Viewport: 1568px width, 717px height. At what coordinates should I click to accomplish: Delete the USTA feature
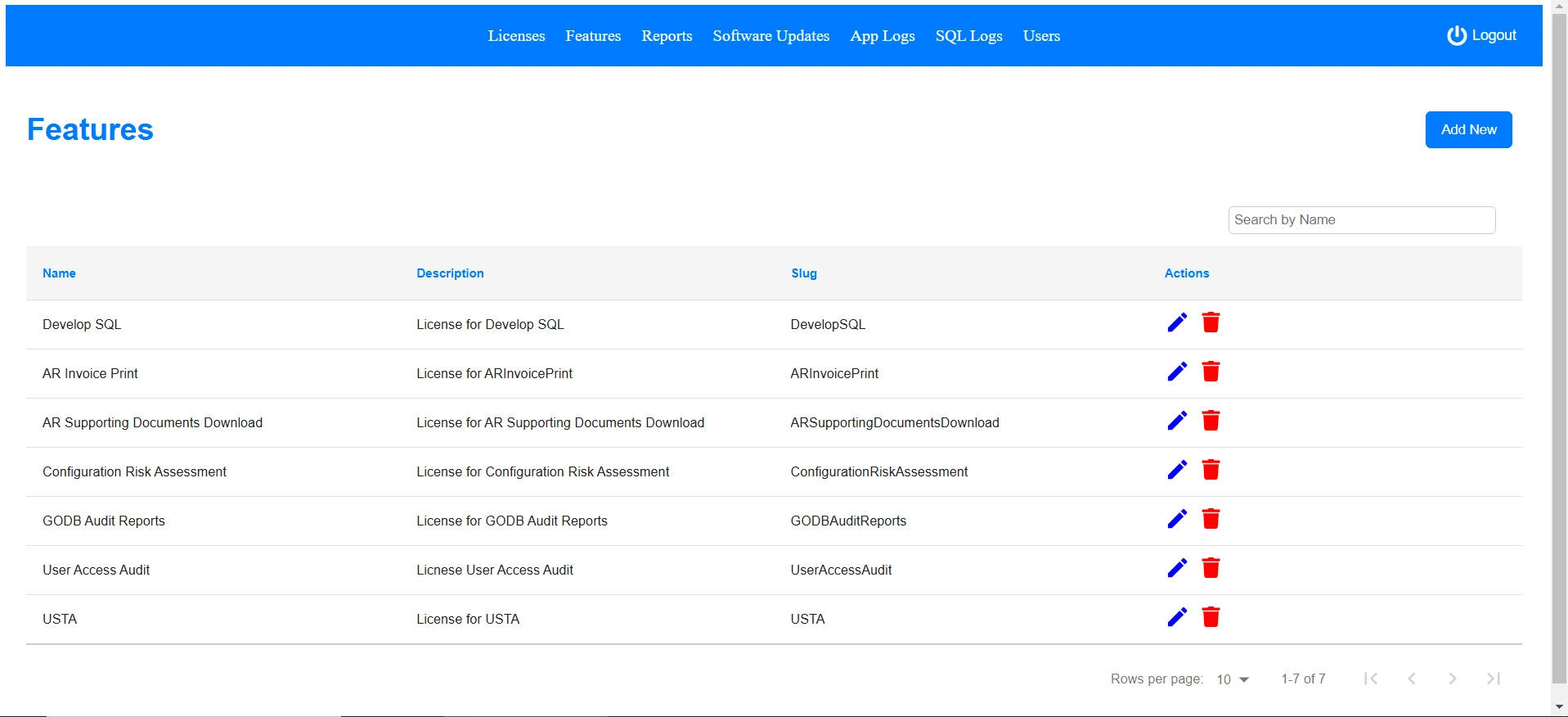coord(1211,617)
